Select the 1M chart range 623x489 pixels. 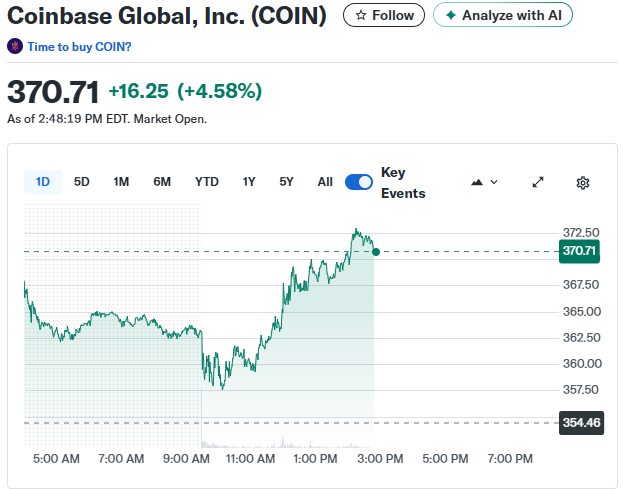pos(121,182)
